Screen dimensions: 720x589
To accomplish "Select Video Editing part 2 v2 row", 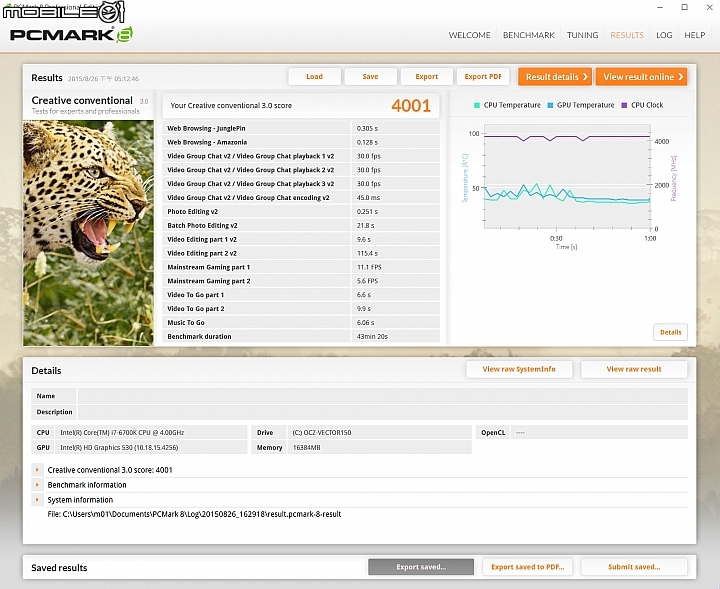I will click(301, 253).
